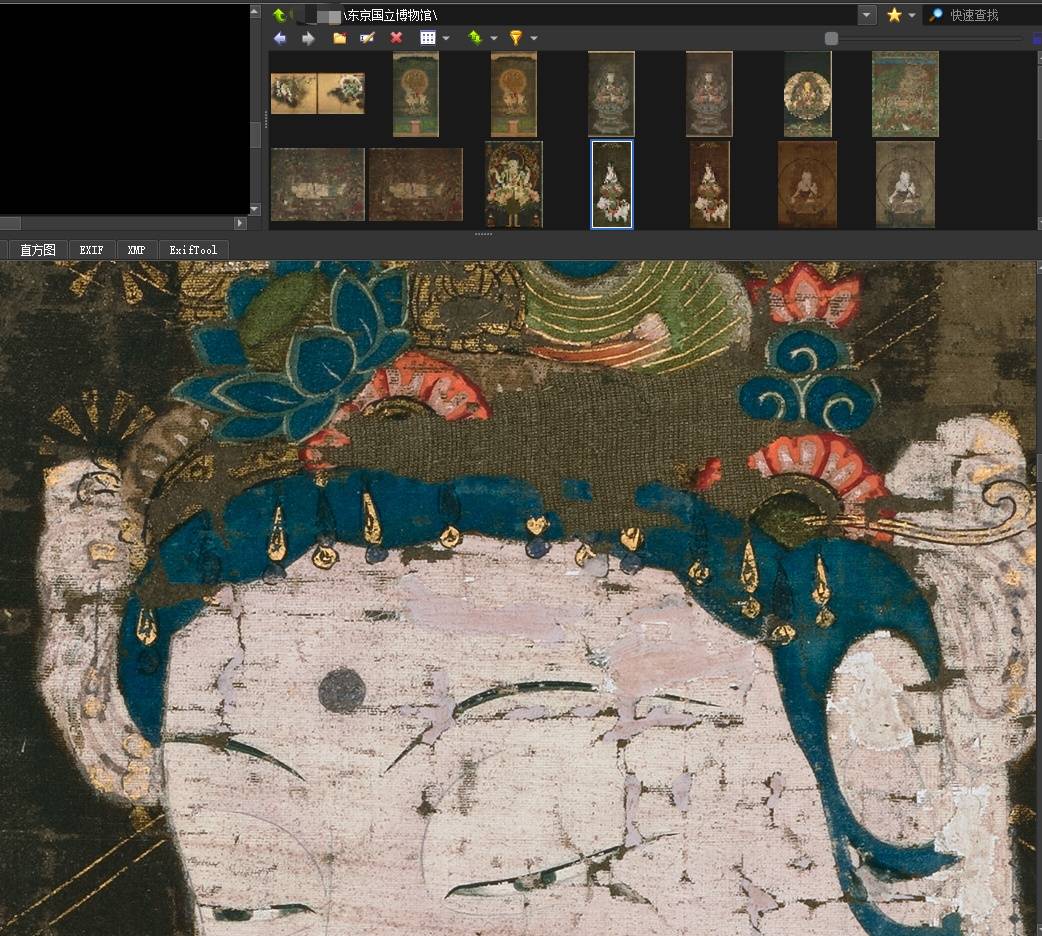Delete file using the red X icon
The height and width of the screenshot is (936, 1042).
396,38
